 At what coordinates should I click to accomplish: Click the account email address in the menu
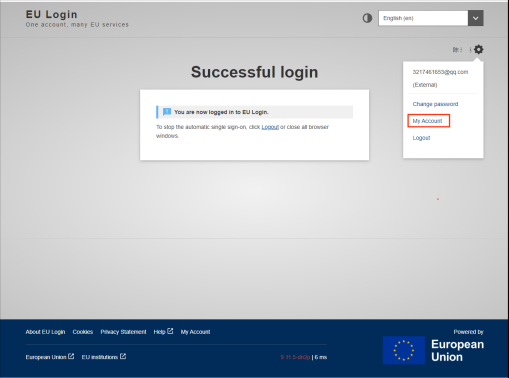[x=440, y=72]
